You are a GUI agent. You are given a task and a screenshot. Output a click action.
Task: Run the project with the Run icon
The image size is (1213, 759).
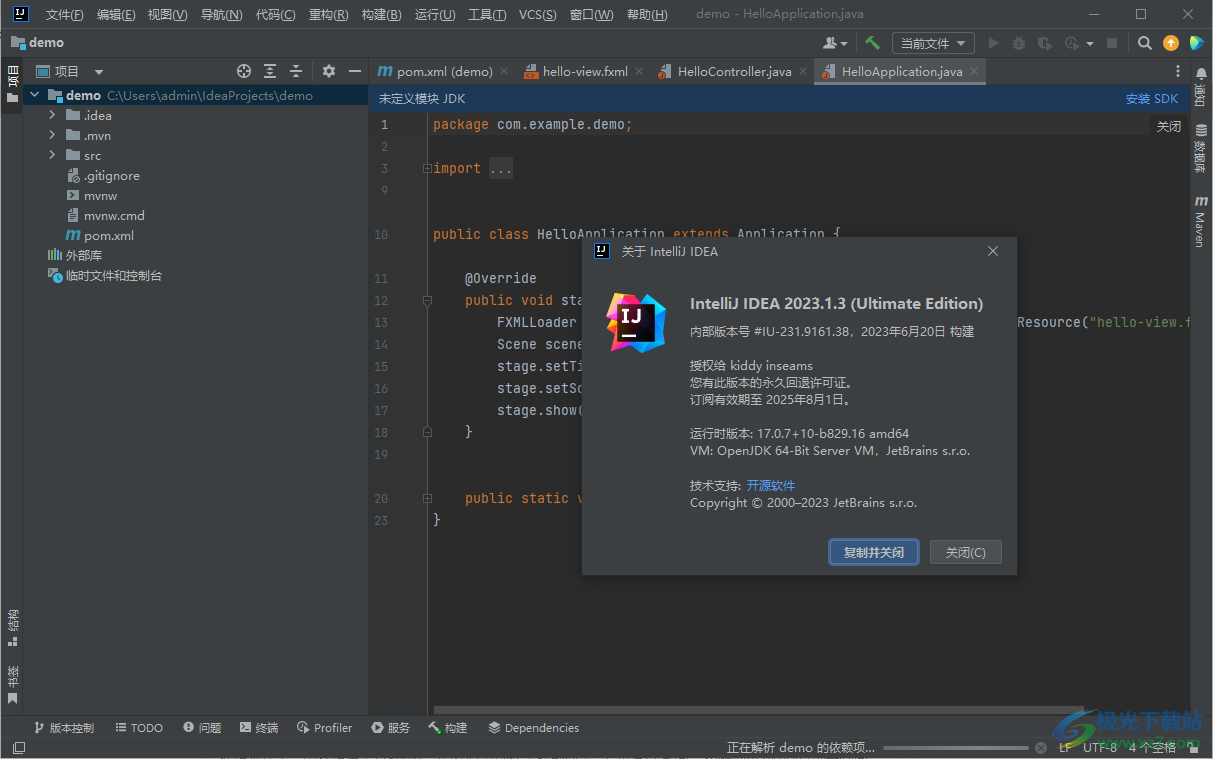coord(994,43)
